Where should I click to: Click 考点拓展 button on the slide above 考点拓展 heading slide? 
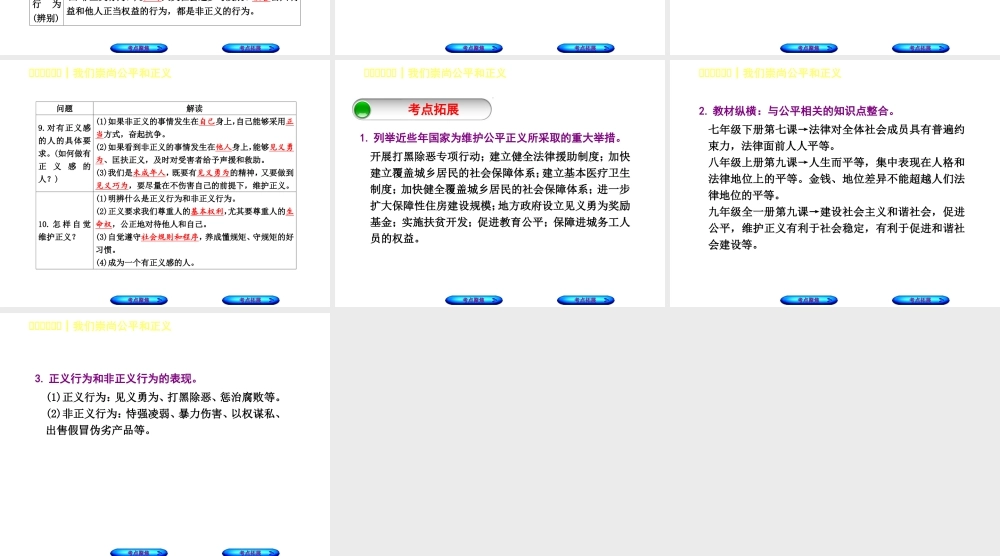point(585,48)
